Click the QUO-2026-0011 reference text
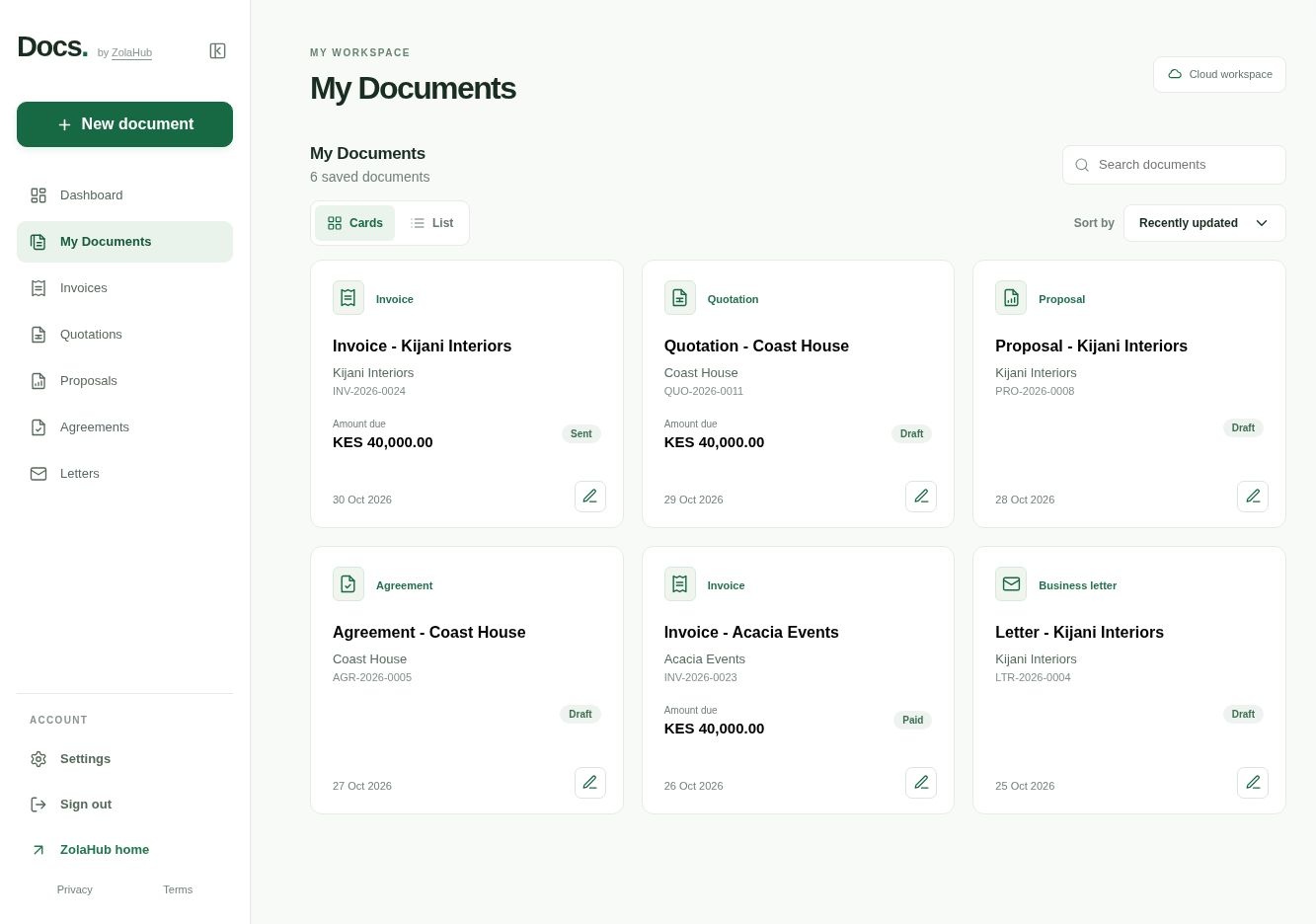 tap(704, 391)
